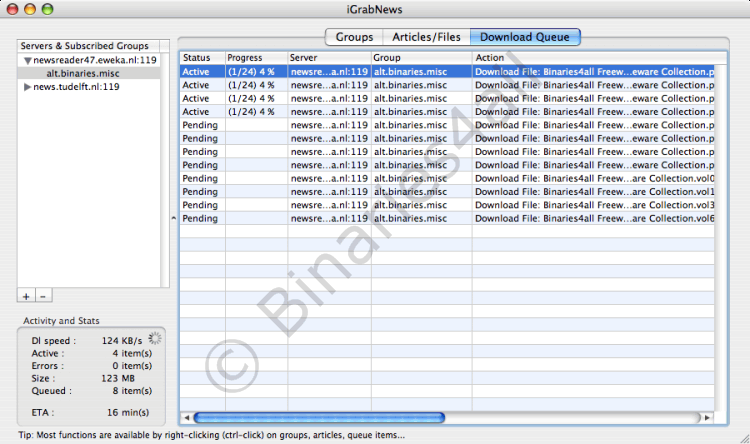Click the left scroll arrow
This screenshot has height=444, width=750.
(x=187, y=418)
